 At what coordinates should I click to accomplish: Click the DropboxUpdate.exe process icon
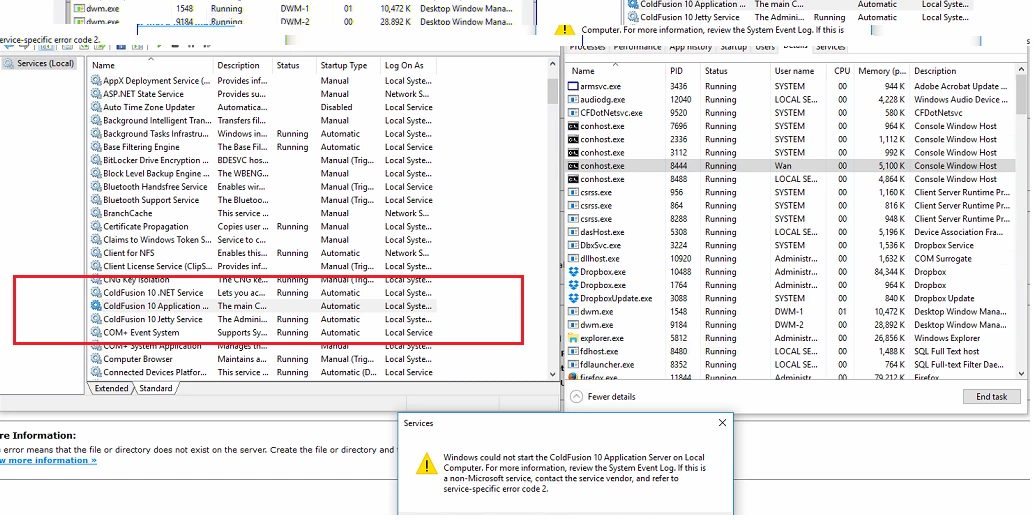coord(573,298)
